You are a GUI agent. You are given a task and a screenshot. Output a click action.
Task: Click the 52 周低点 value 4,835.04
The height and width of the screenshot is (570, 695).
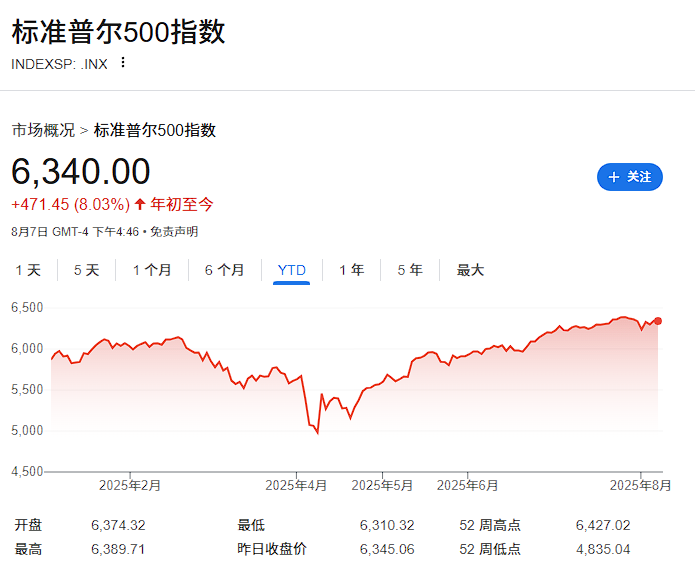603,549
